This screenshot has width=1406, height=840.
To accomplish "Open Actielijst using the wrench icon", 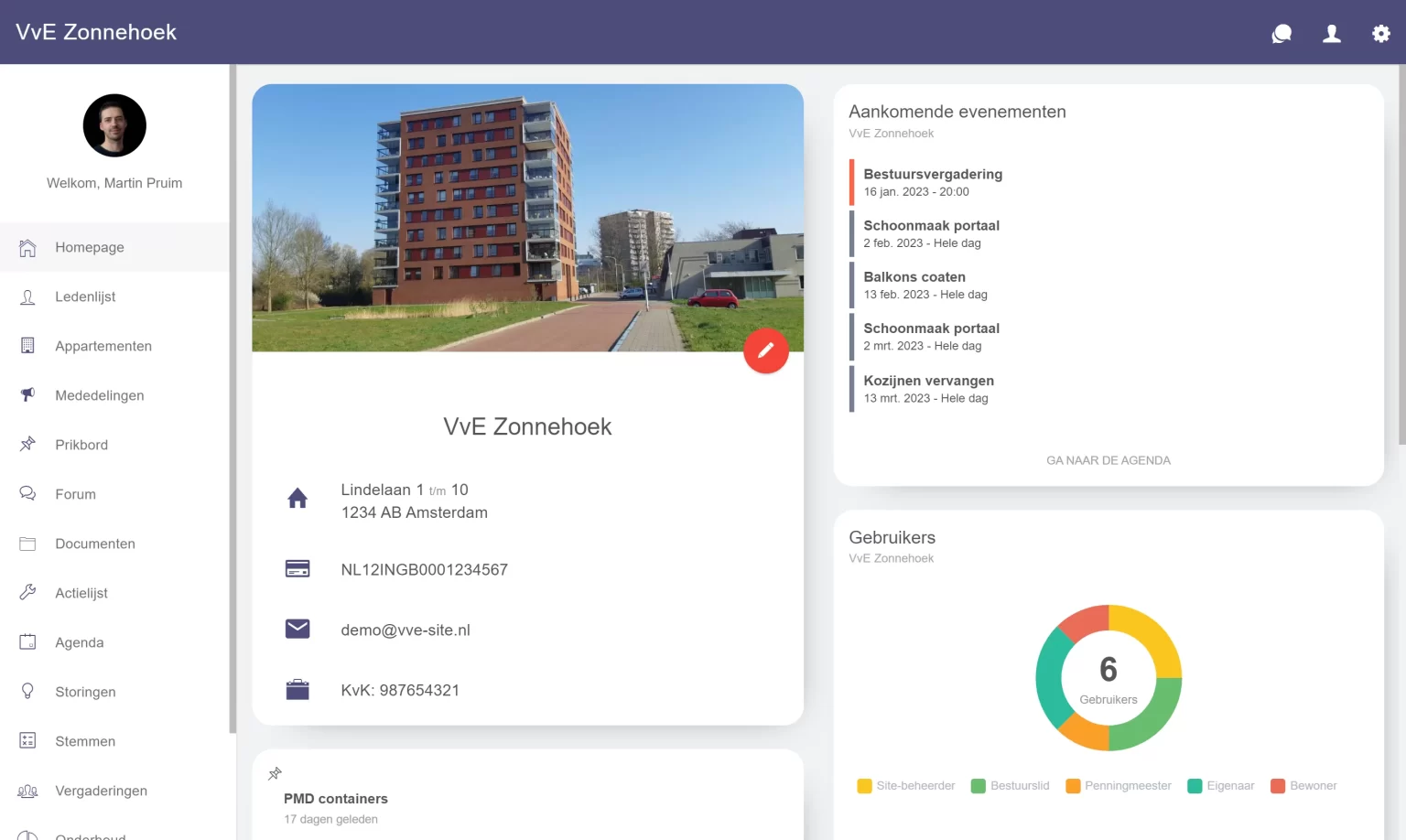I will coord(27,592).
